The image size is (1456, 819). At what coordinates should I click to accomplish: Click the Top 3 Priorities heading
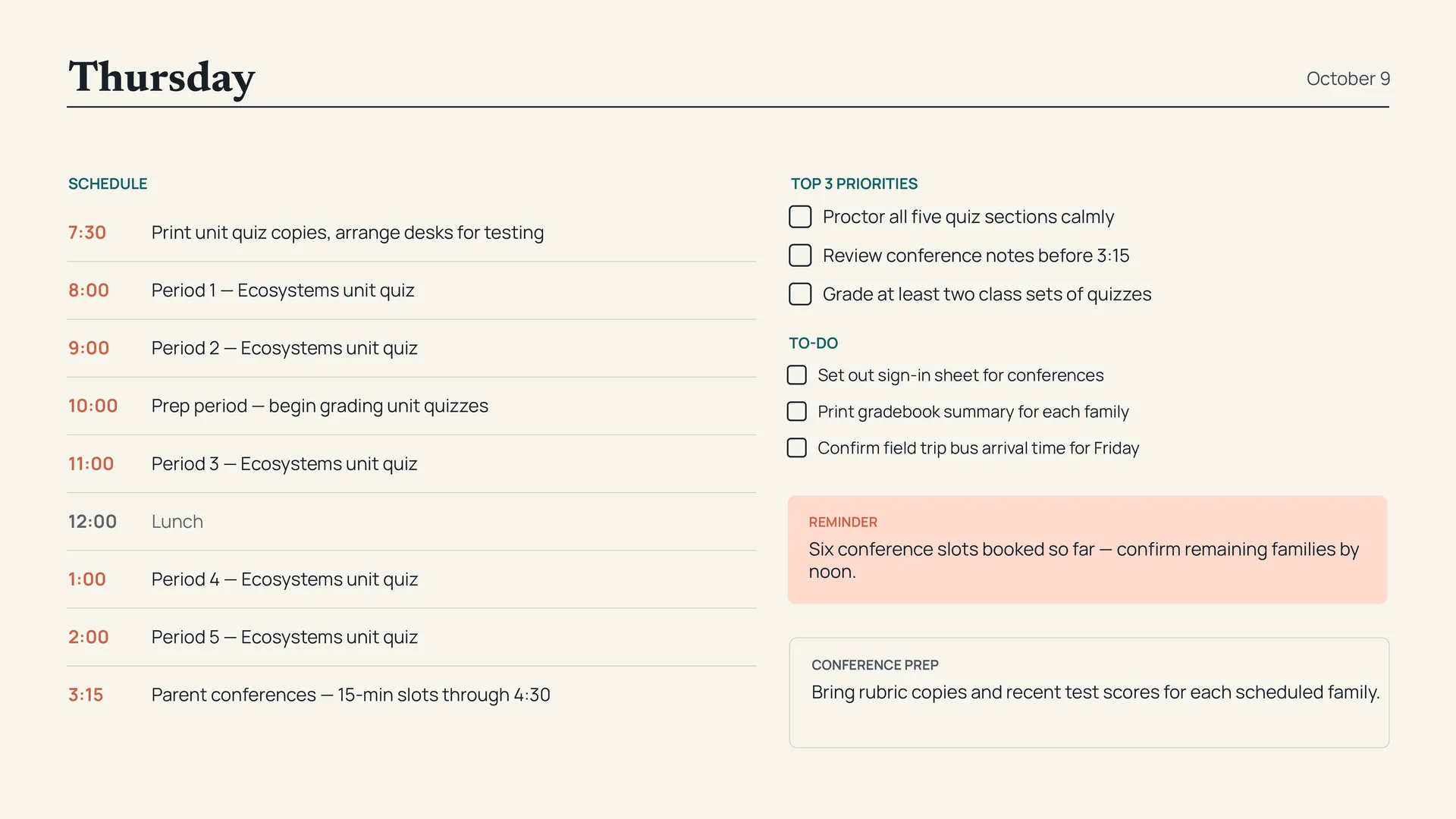[x=854, y=184]
